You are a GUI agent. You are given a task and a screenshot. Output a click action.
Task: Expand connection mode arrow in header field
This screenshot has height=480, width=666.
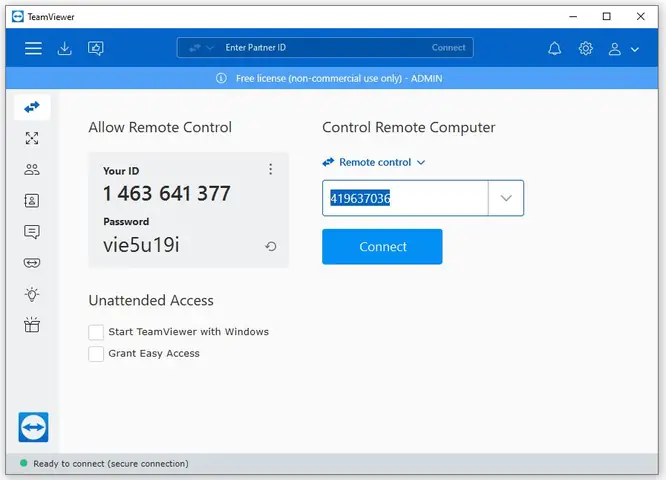[x=210, y=48]
